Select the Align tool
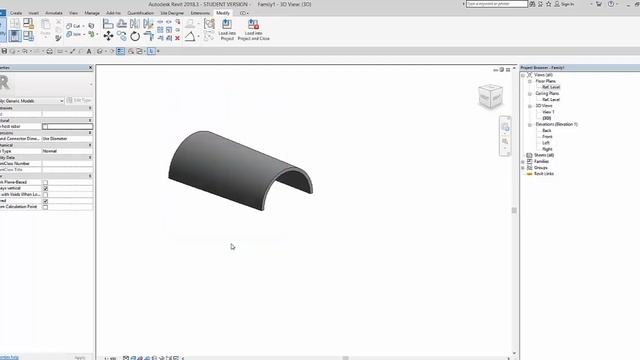This screenshot has height=360, width=640. 108,24
